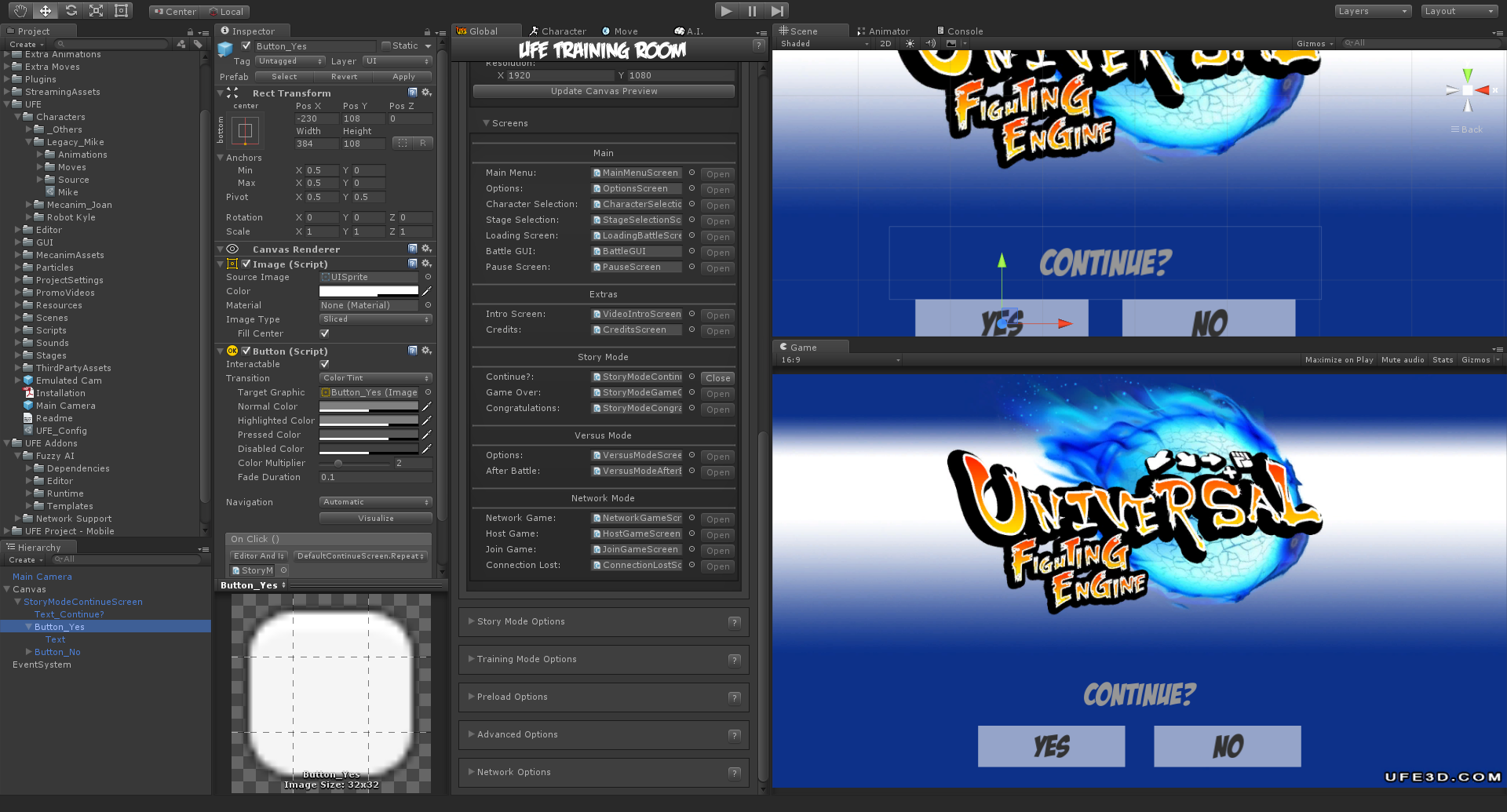Switch to the A.I. tab
This screenshot has height=812, width=1507.
[689, 31]
